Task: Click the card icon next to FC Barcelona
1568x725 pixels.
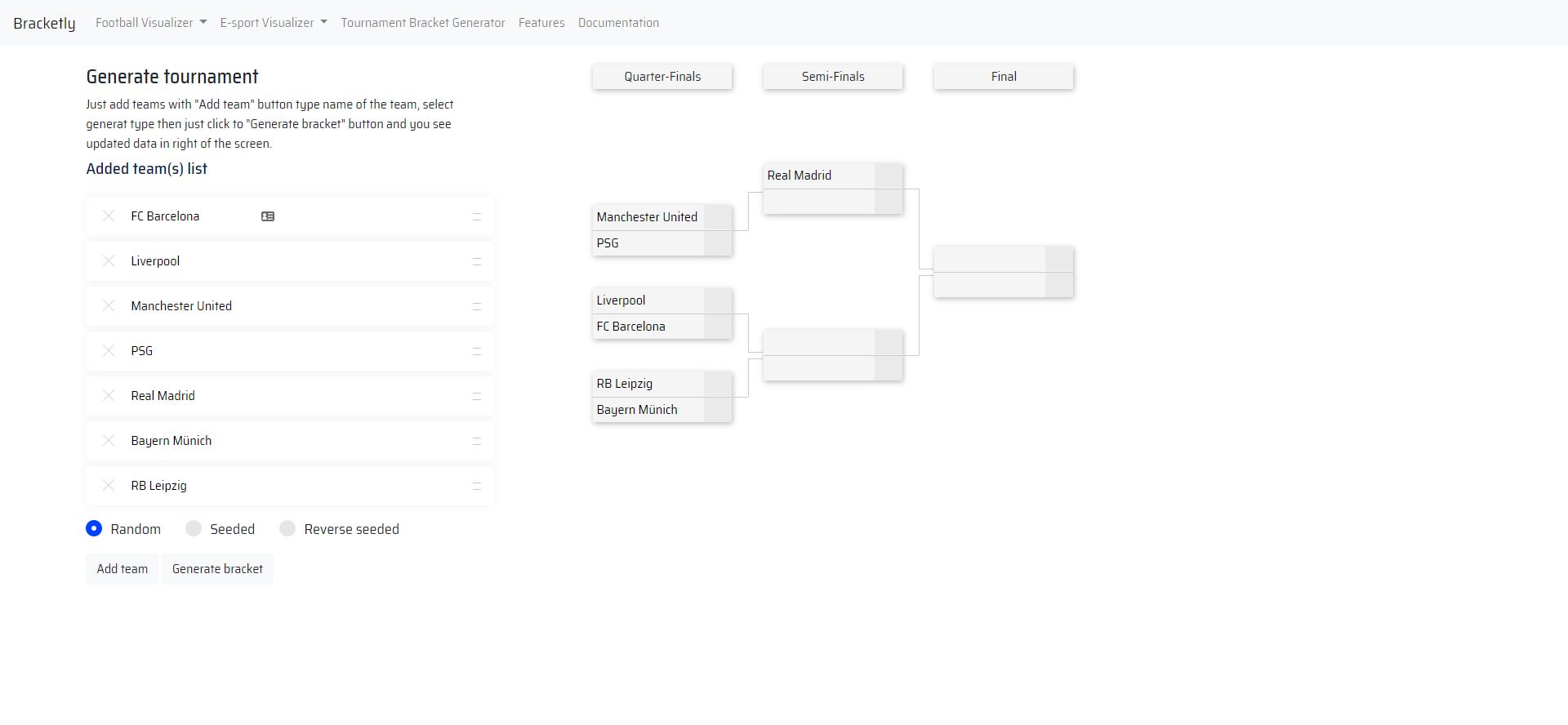Action: pos(268,216)
